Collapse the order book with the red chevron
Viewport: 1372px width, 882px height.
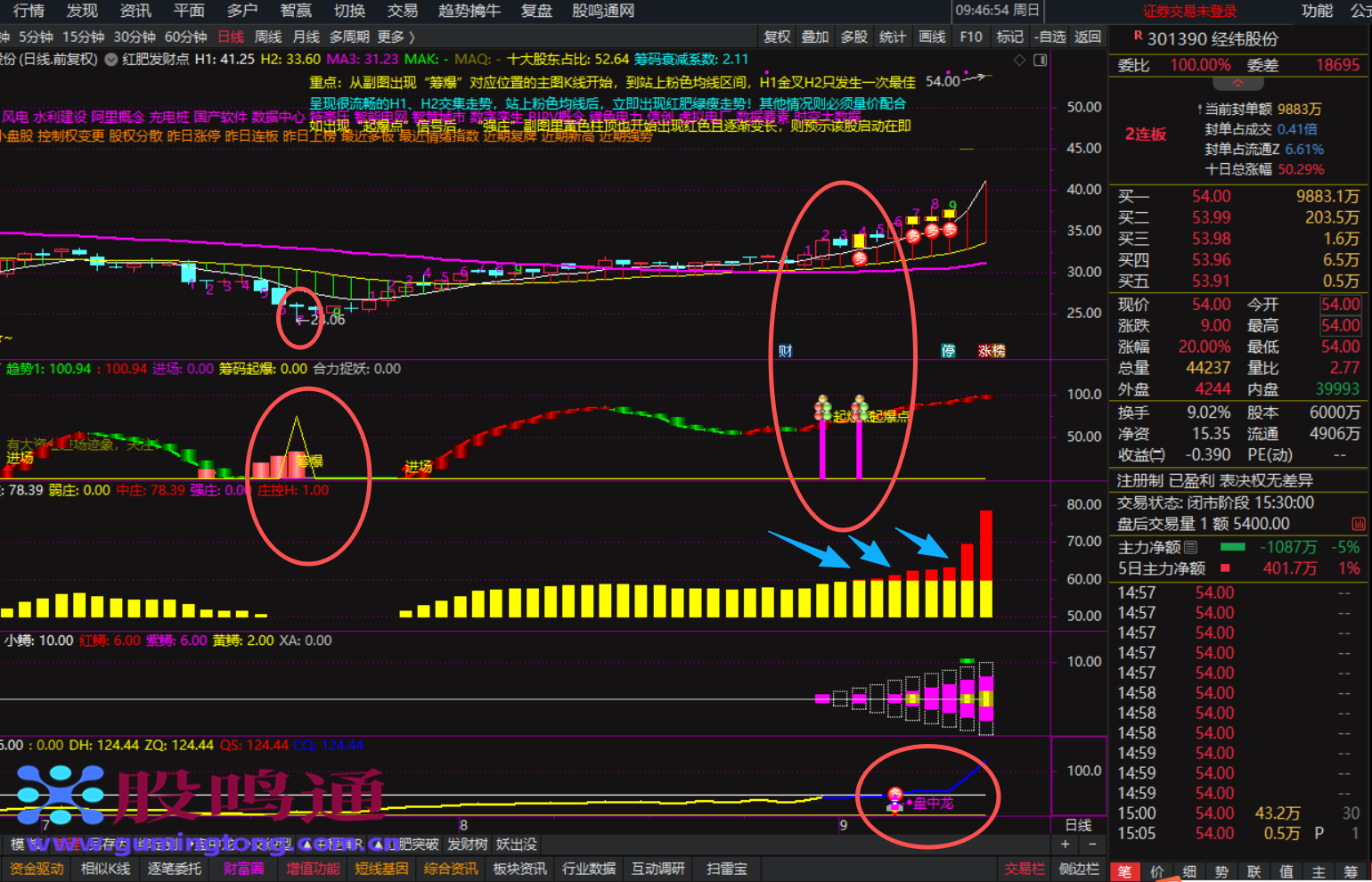[x=1237, y=83]
